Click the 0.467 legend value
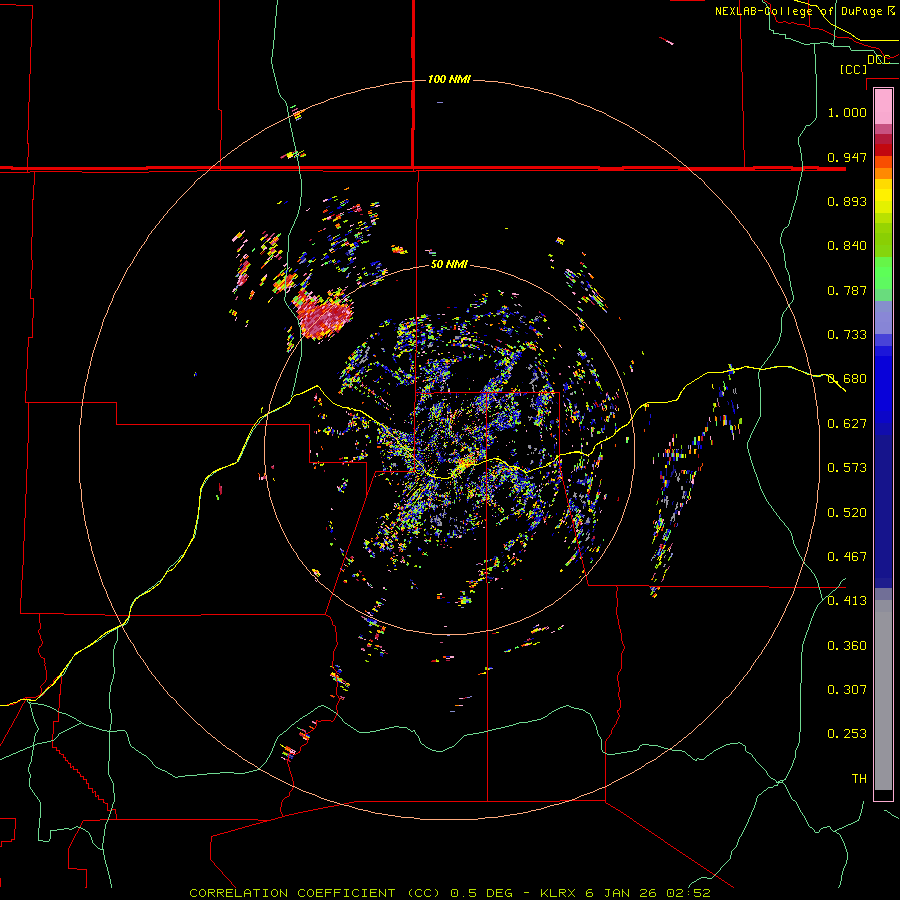 tap(847, 557)
